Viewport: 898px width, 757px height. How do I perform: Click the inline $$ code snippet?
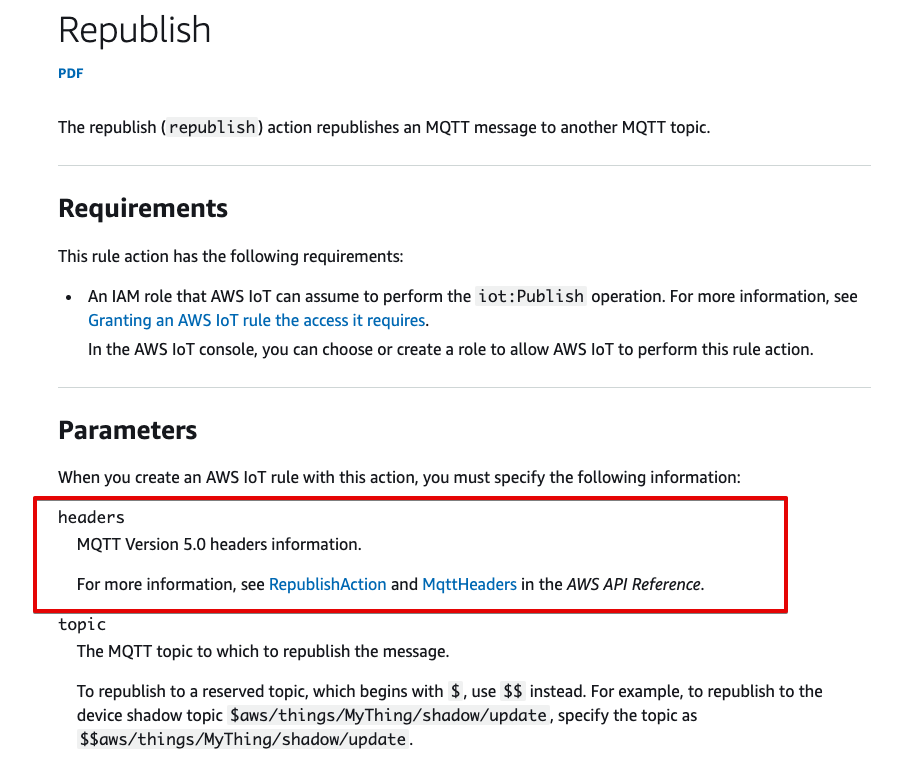(513, 691)
